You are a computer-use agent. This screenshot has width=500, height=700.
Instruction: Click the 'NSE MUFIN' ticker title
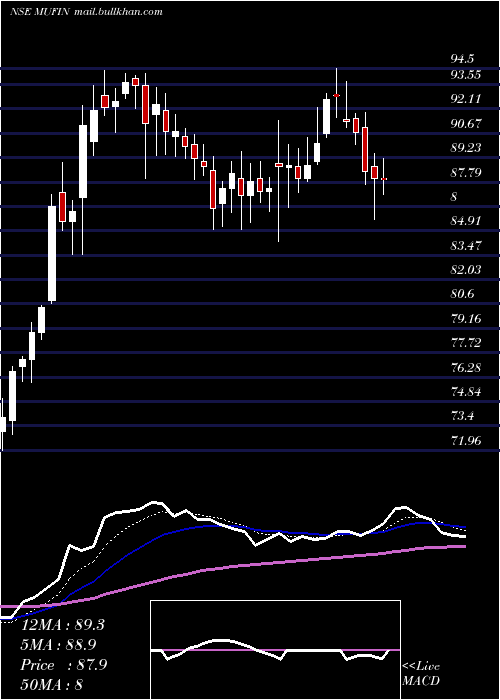[x=40, y=12]
